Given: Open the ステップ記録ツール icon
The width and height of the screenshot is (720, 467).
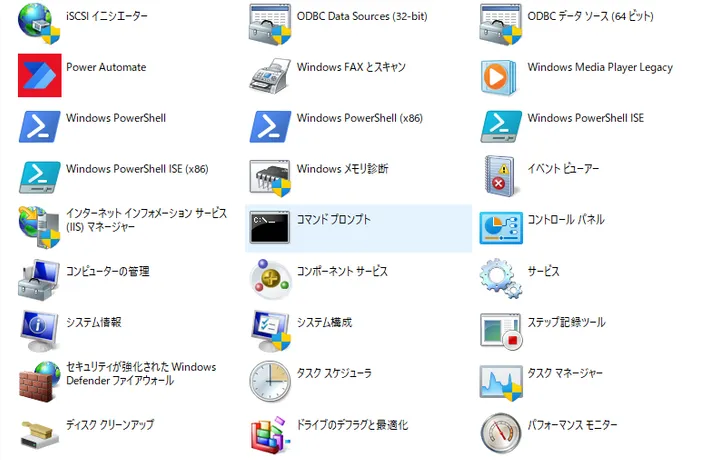Looking at the screenshot, I should pyautogui.click(x=501, y=332).
